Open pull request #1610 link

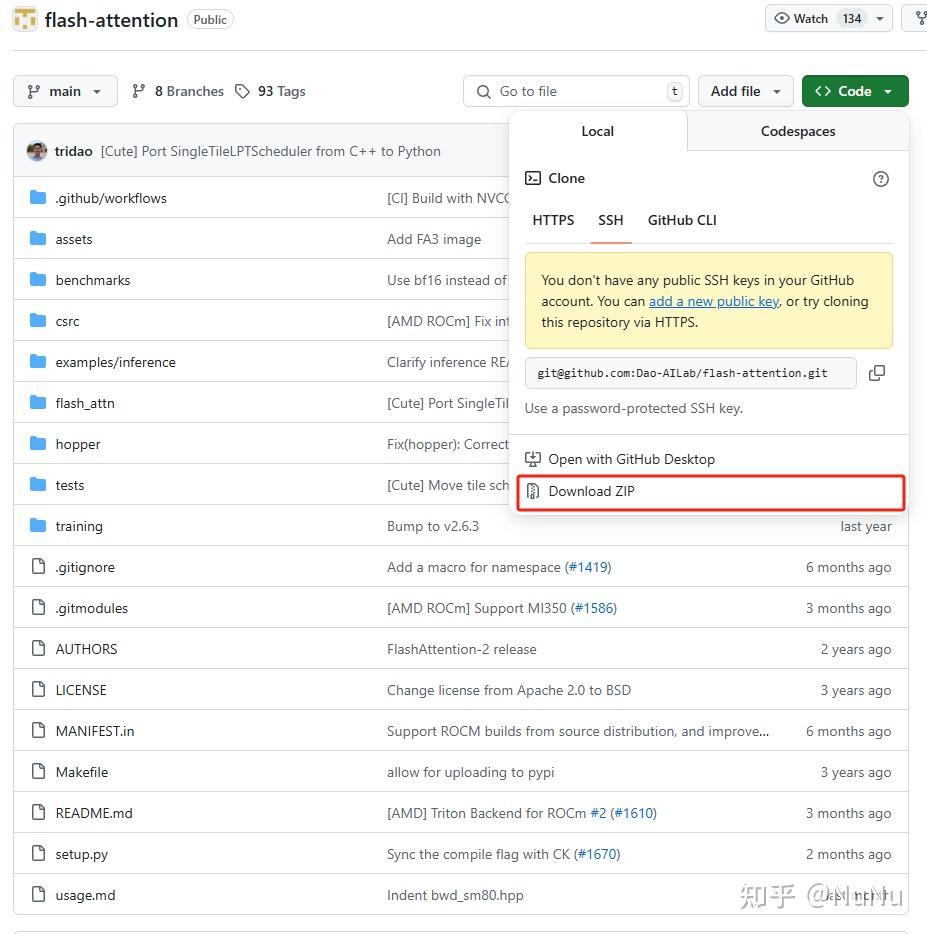click(633, 813)
